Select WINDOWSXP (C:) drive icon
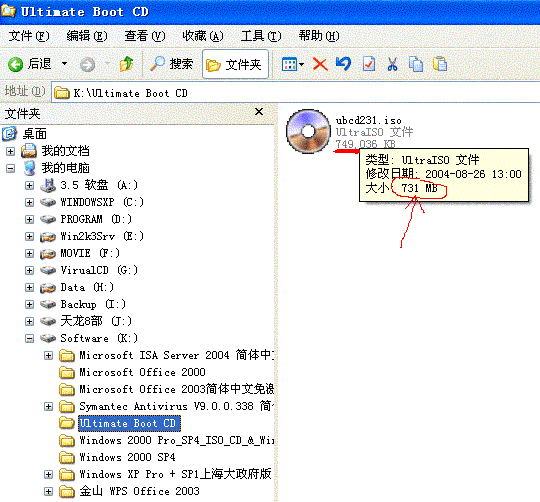This screenshot has width=540, height=502. pyautogui.click(x=48, y=202)
